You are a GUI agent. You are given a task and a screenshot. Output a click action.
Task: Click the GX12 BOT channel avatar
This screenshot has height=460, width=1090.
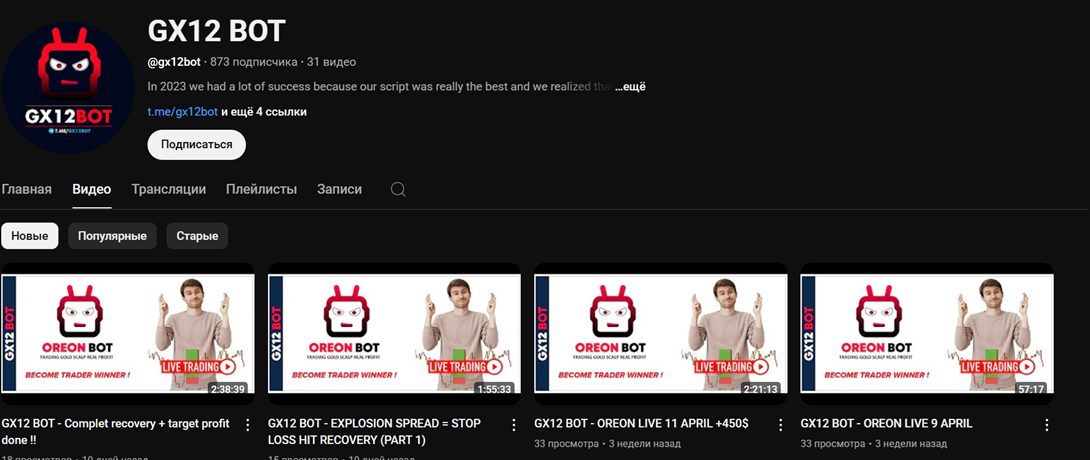(x=66, y=88)
